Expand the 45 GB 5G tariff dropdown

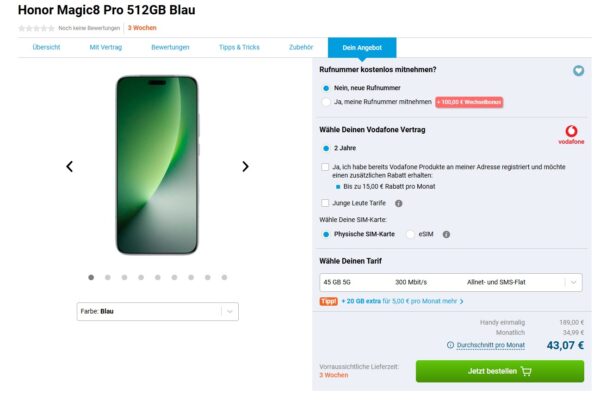pyautogui.click(x=451, y=282)
